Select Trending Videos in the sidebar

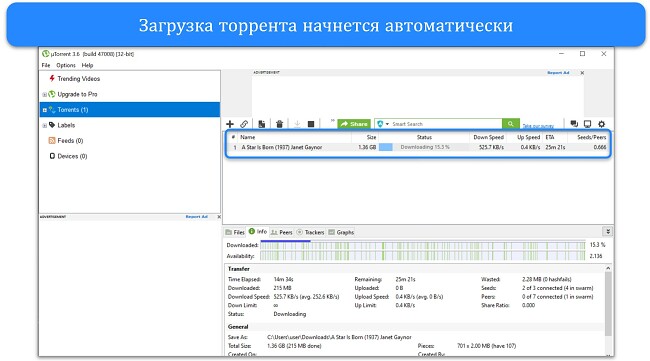78,78
